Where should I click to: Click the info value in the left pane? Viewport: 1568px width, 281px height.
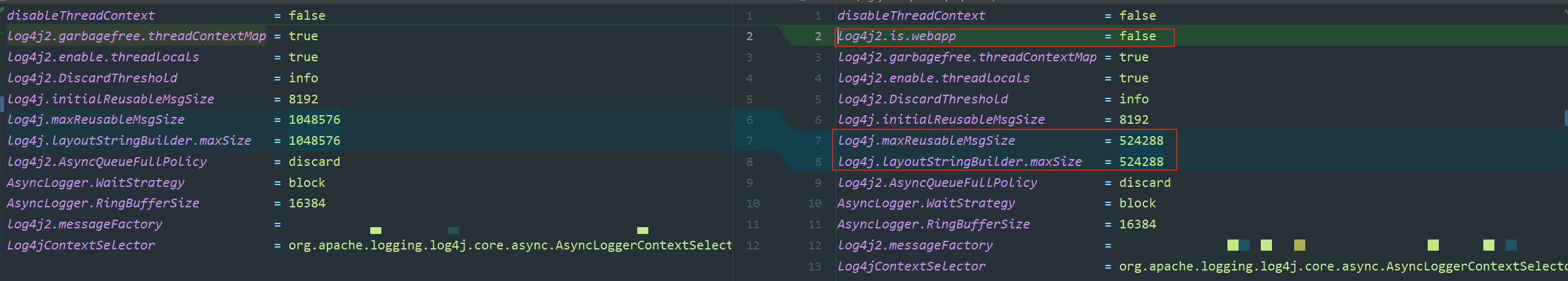click(x=303, y=79)
